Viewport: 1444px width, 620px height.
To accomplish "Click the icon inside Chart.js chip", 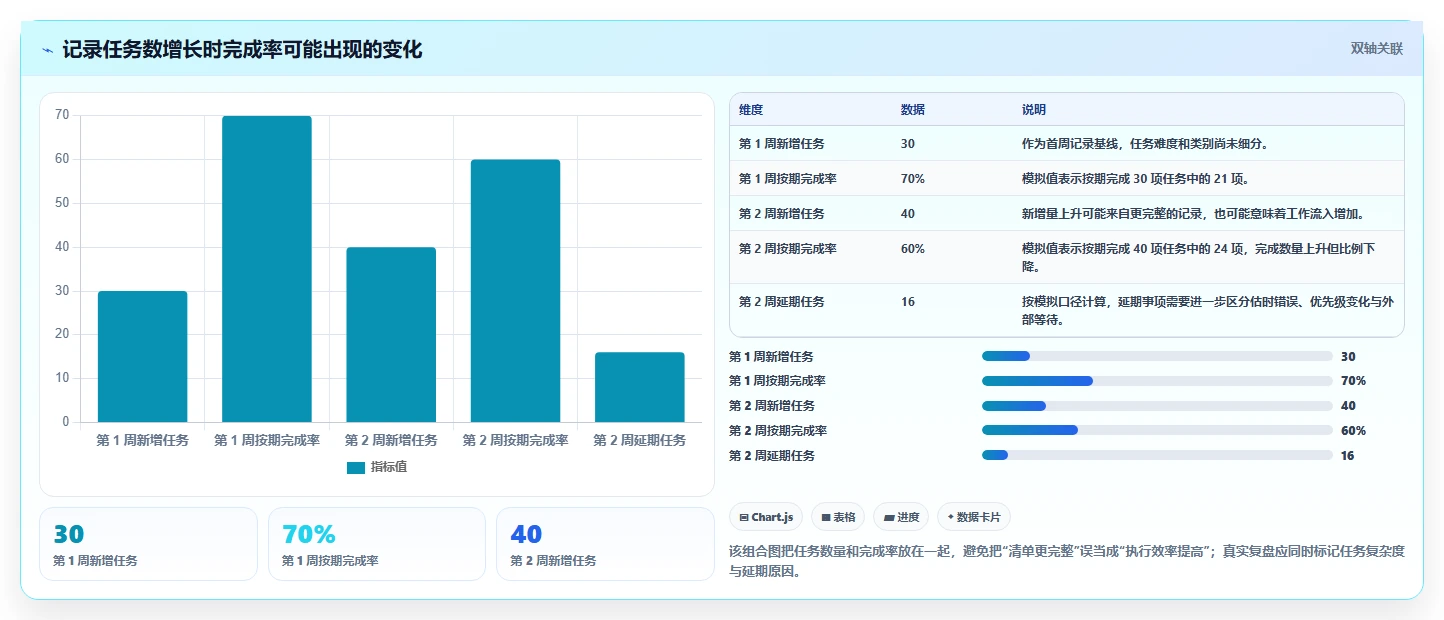I will pos(744,518).
